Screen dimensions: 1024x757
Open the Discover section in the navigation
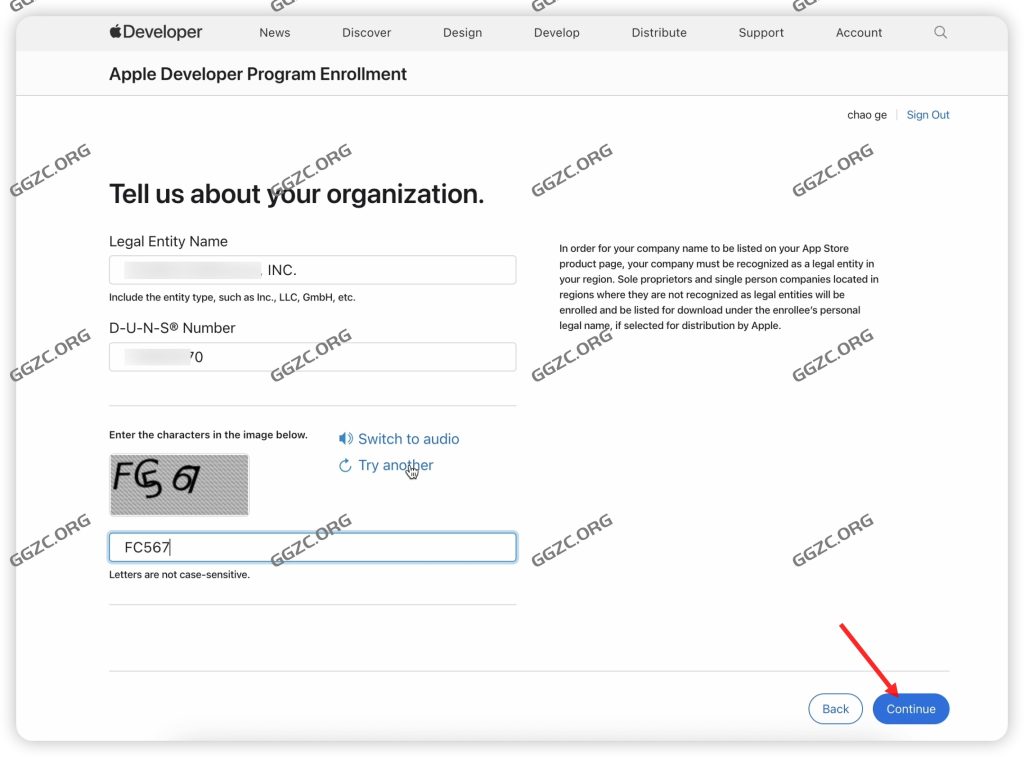pos(366,32)
